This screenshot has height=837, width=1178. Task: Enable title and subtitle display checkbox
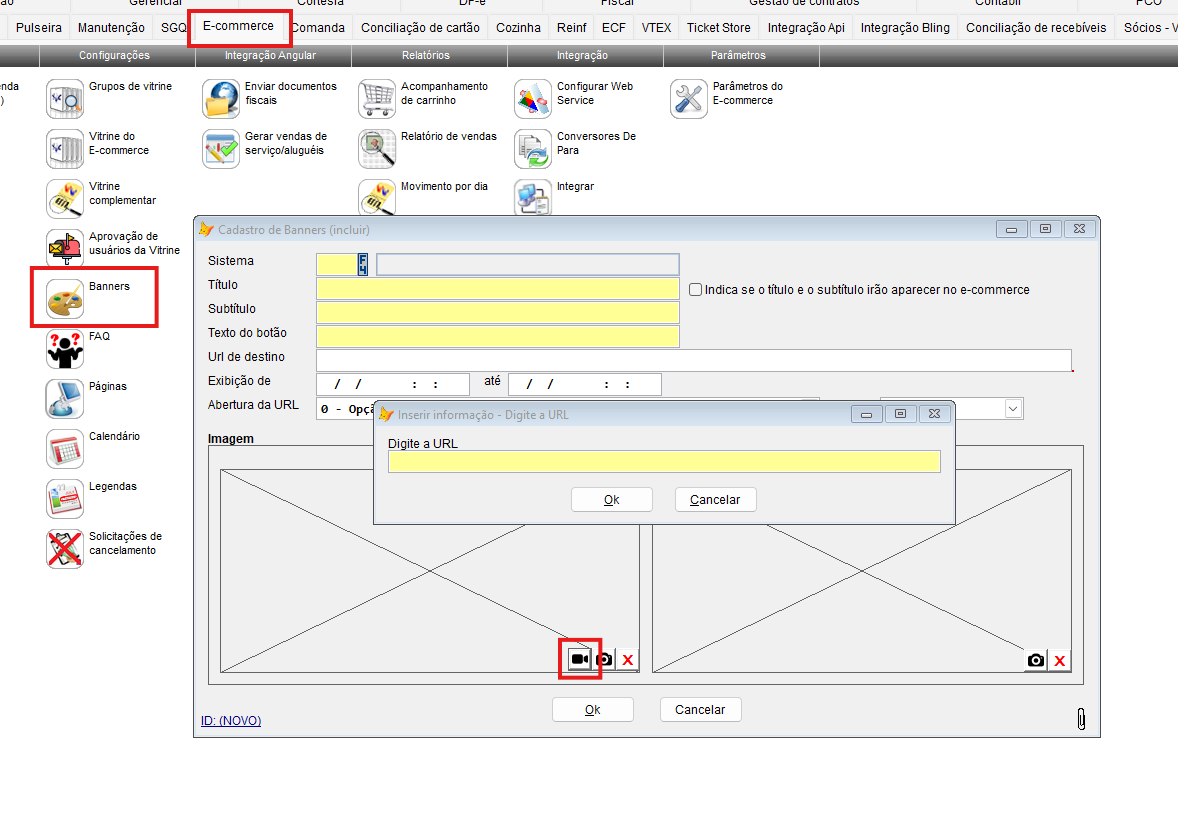(696, 289)
